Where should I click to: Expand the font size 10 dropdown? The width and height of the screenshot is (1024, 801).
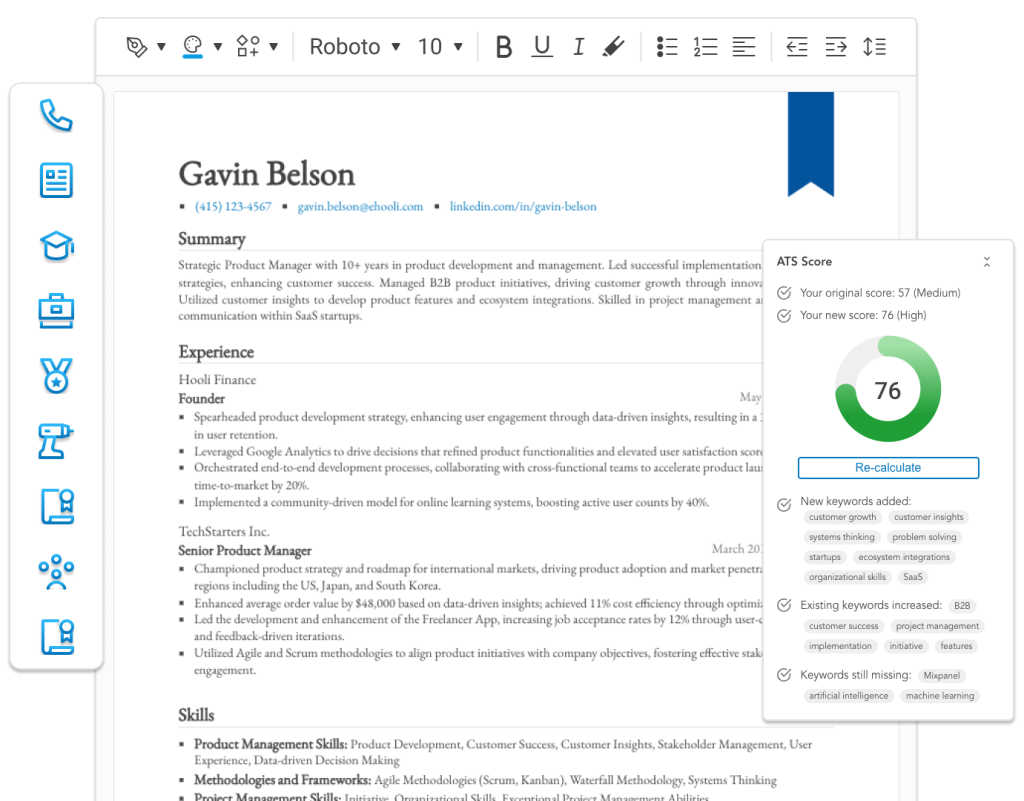coord(437,46)
